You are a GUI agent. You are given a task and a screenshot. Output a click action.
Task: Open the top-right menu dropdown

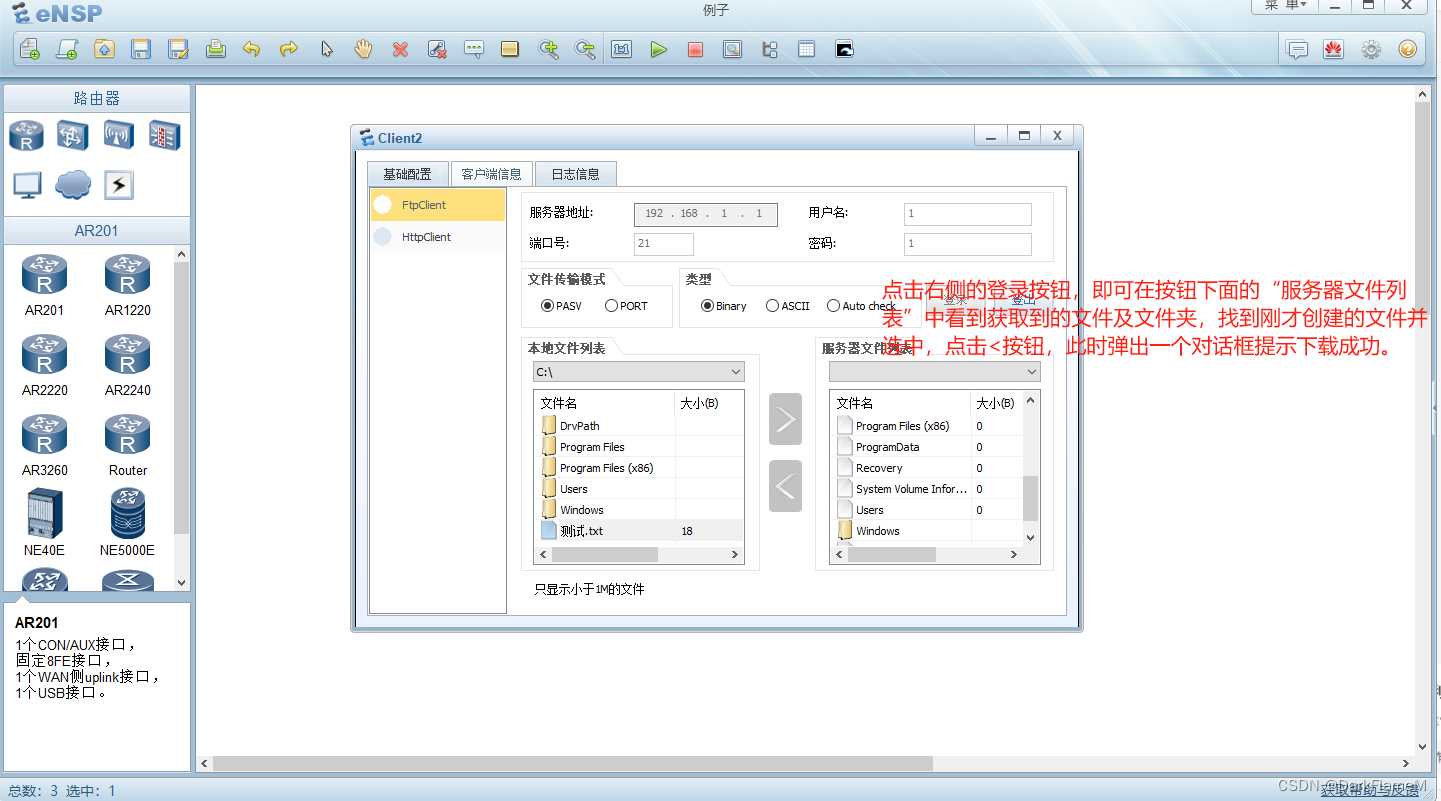click(x=1285, y=6)
